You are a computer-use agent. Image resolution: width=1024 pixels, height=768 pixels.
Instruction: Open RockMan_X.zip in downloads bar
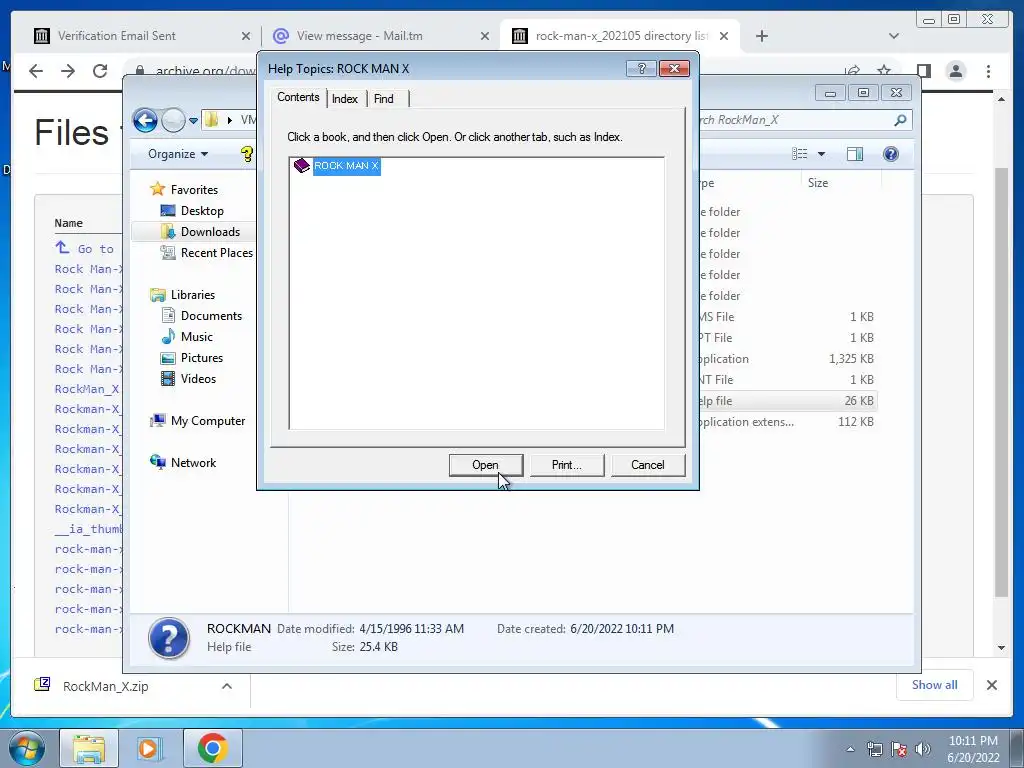click(x=105, y=686)
